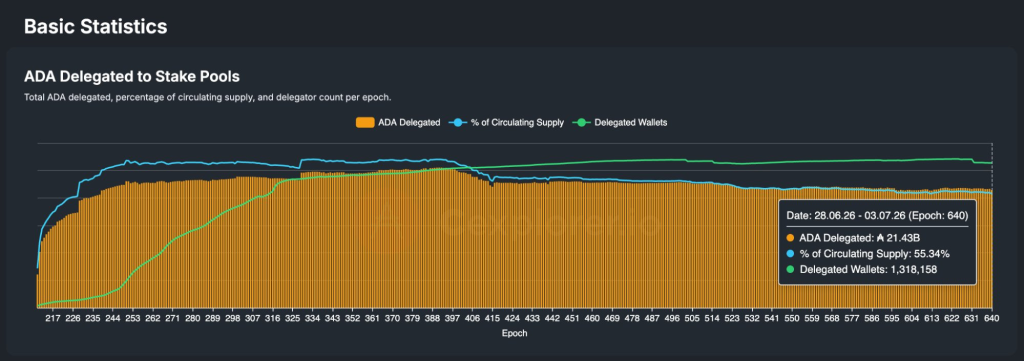Click epoch 406 axis label
The width and height of the screenshot is (1024, 361).
pyautogui.click(x=472, y=319)
